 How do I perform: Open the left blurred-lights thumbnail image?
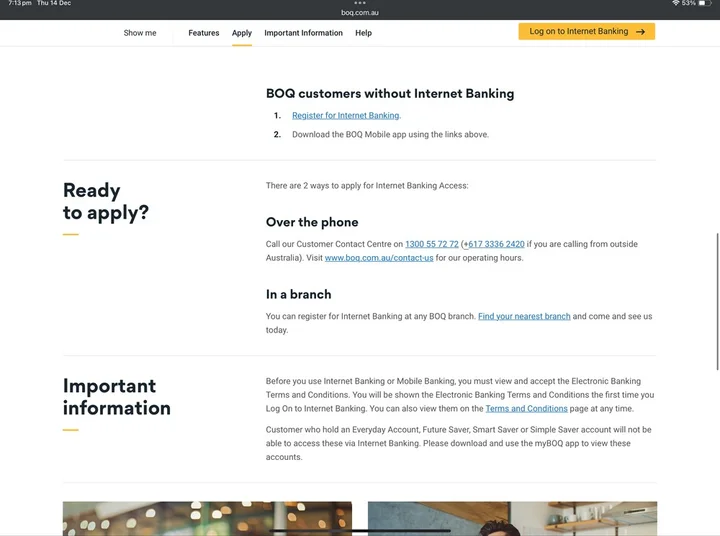[x=208, y=519]
